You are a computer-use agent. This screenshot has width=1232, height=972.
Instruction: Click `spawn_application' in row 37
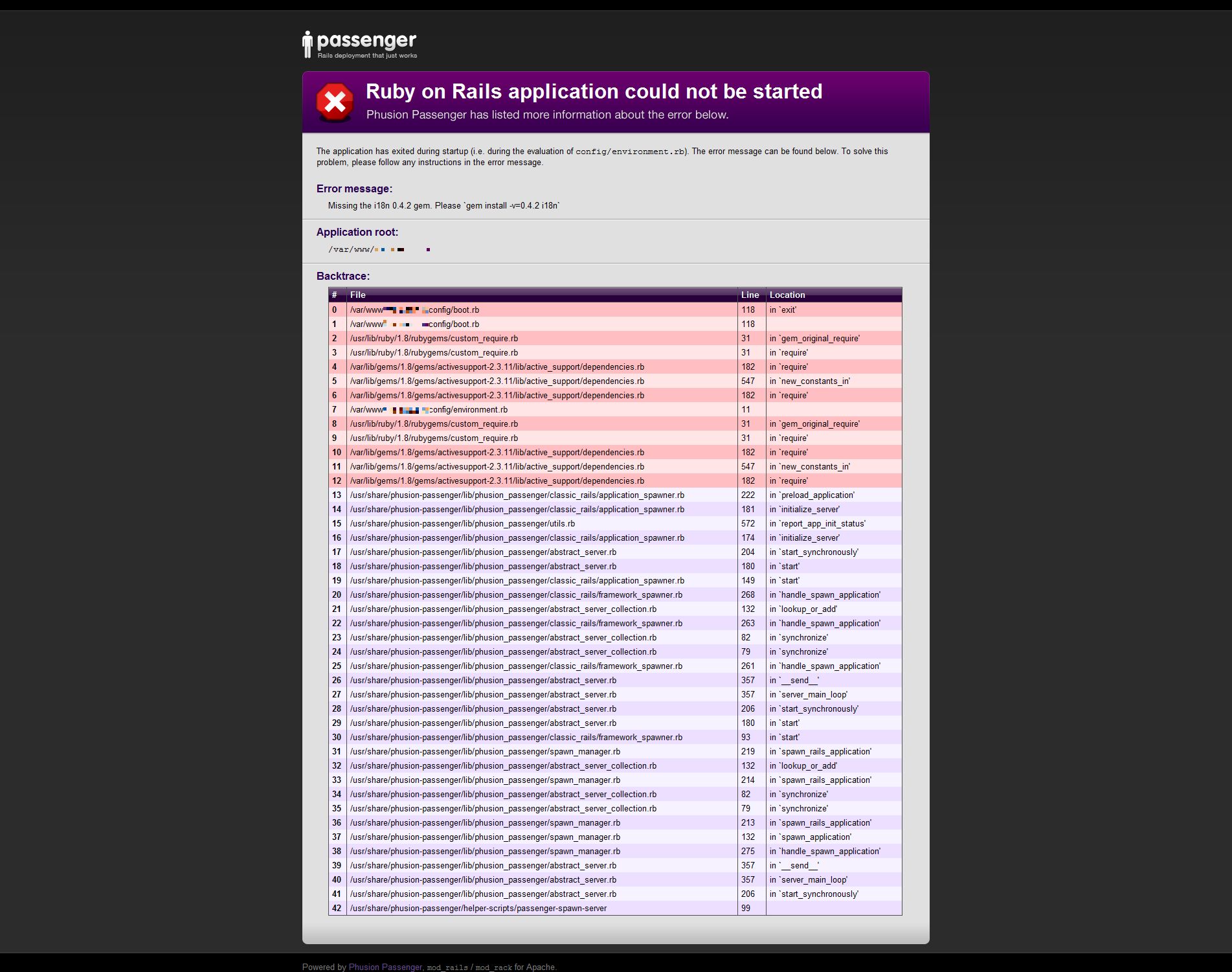tap(811, 837)
